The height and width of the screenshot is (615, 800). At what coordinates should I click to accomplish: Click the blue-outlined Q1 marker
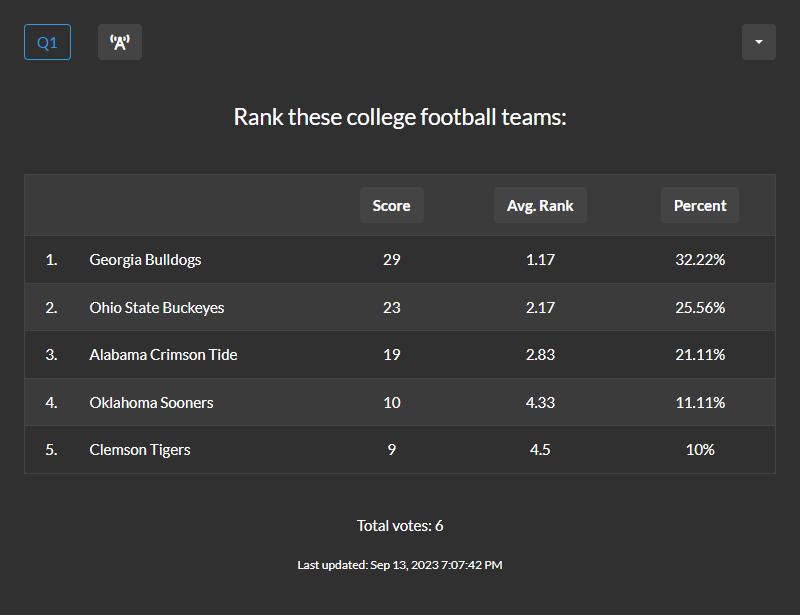(47, 42)
